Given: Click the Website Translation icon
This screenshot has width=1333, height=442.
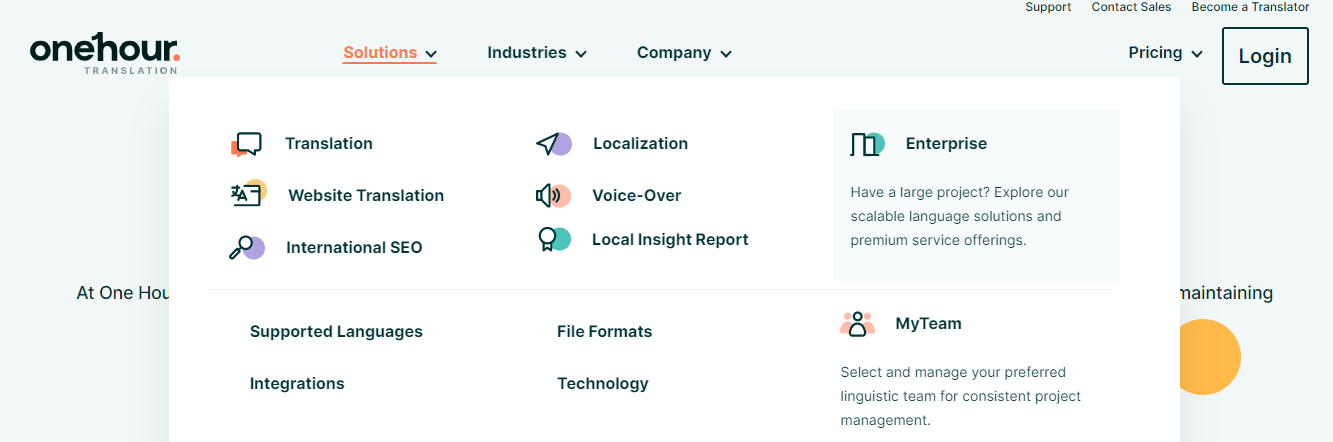Looking at the screenshot, I should [247, 195].
